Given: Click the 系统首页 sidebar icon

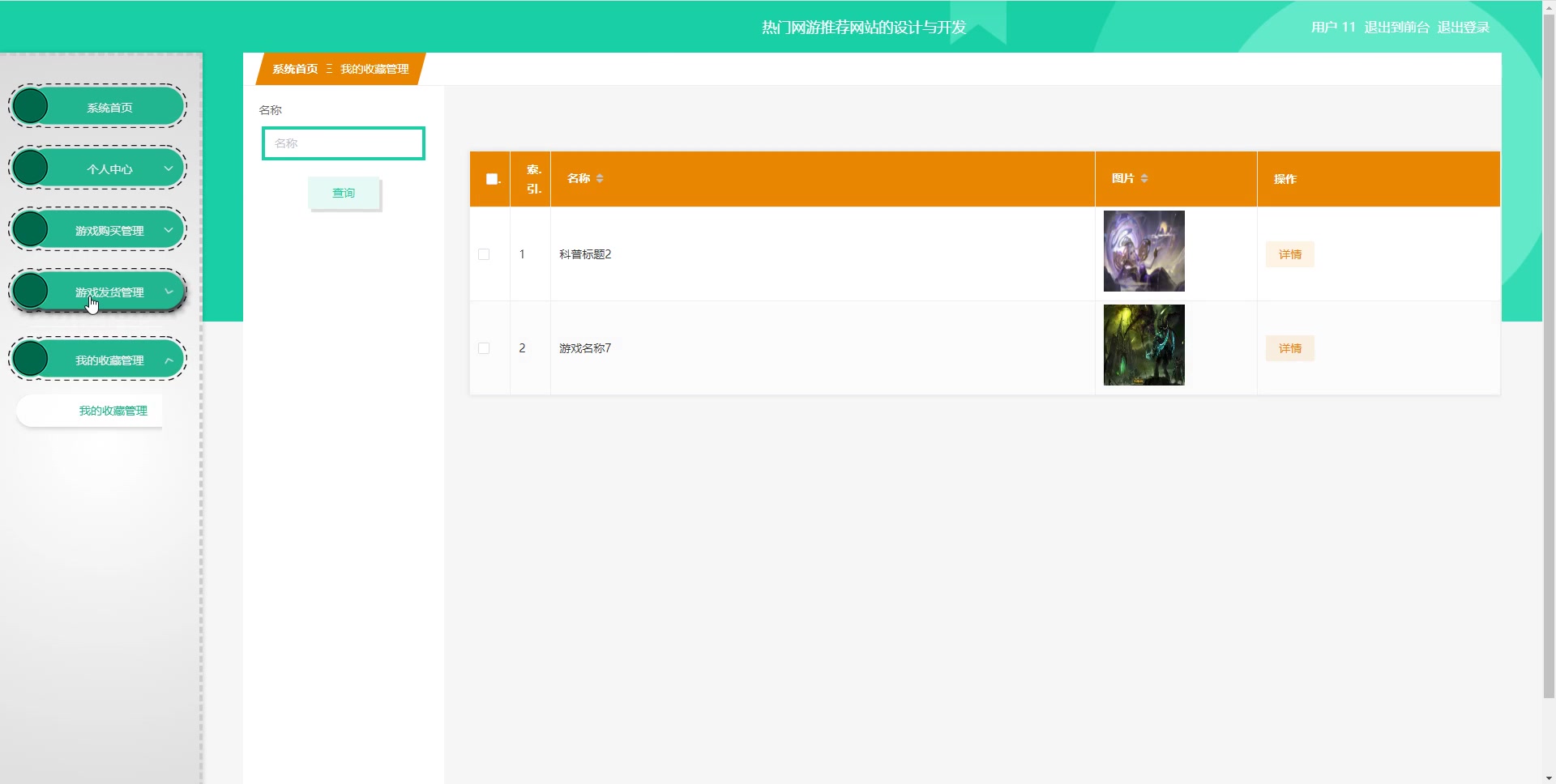Looking at the screenshot, I should 32,105.
